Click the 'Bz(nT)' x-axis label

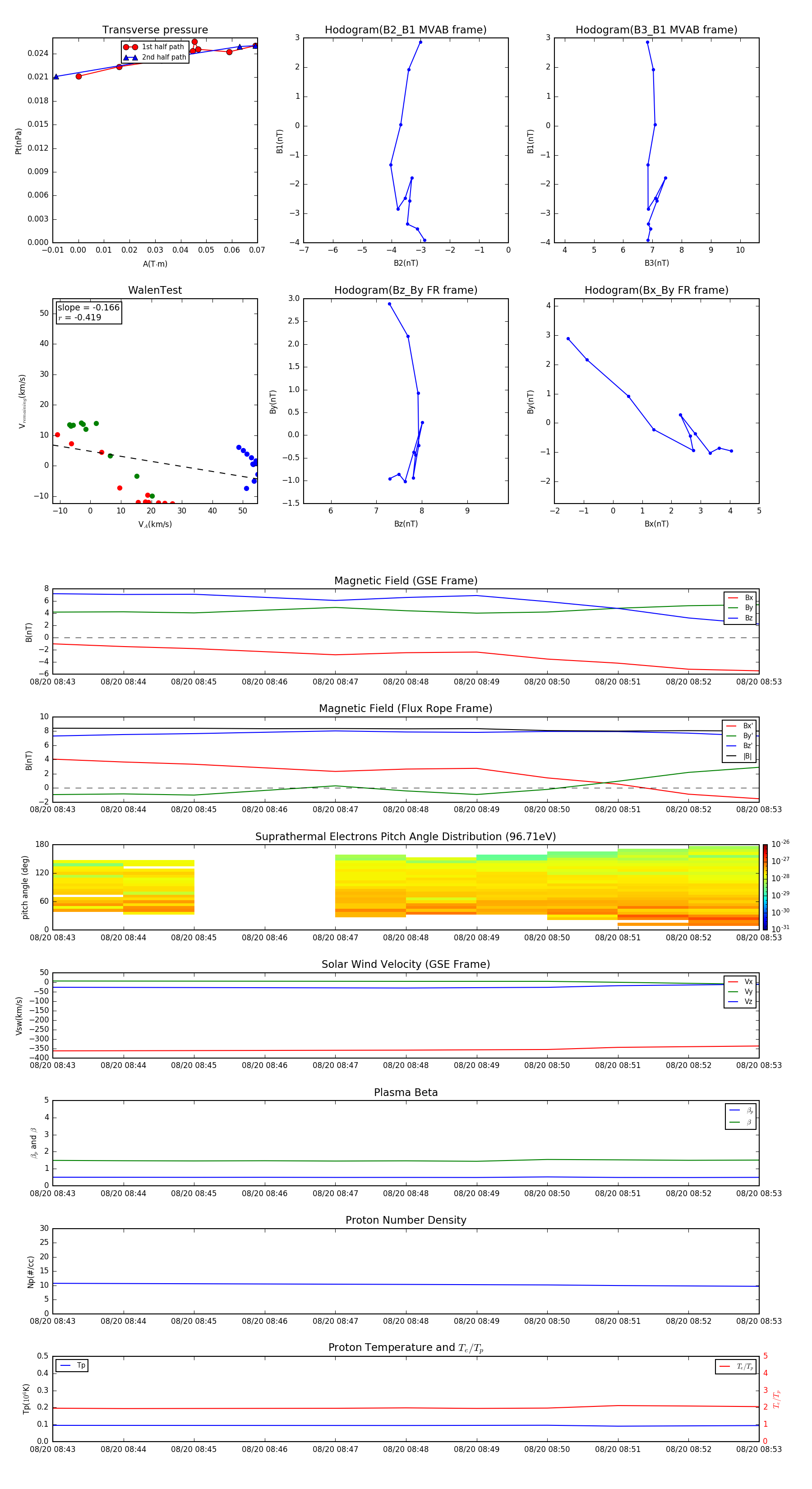406,524
